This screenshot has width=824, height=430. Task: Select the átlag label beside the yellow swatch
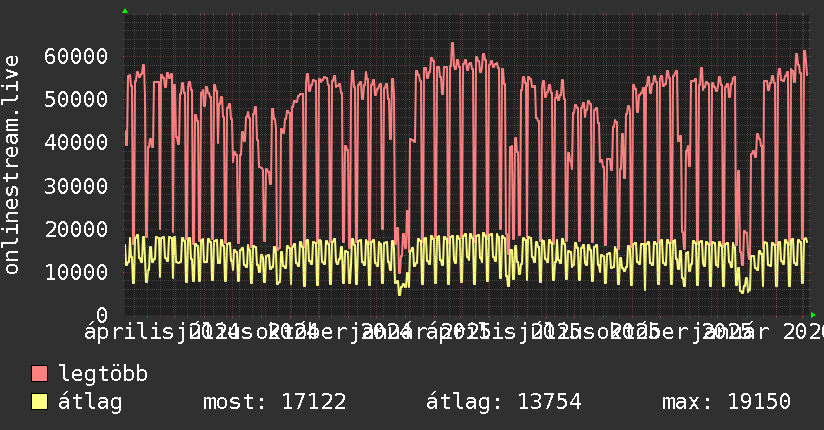click(x=90, y=402)
